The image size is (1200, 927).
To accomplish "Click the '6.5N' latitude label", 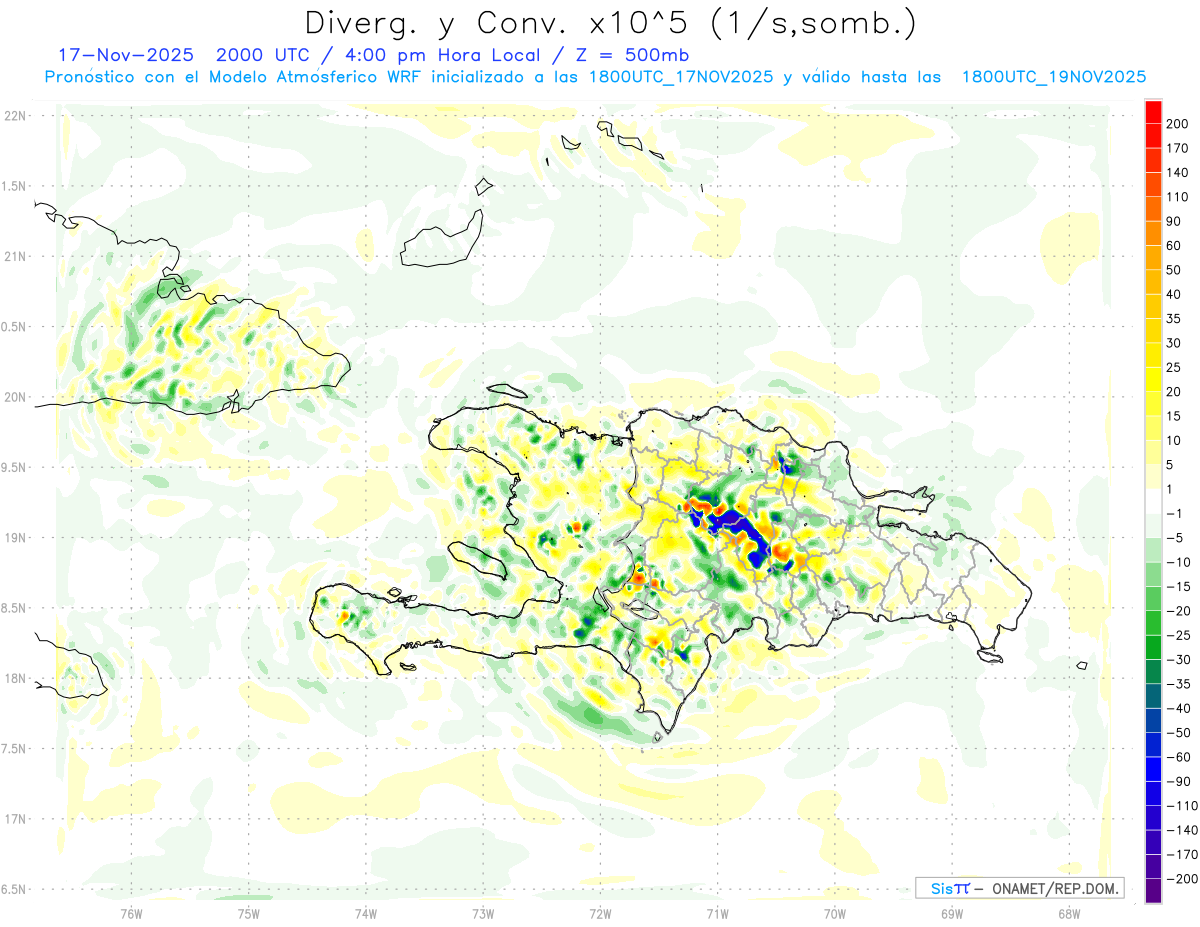I will (14, 889).
